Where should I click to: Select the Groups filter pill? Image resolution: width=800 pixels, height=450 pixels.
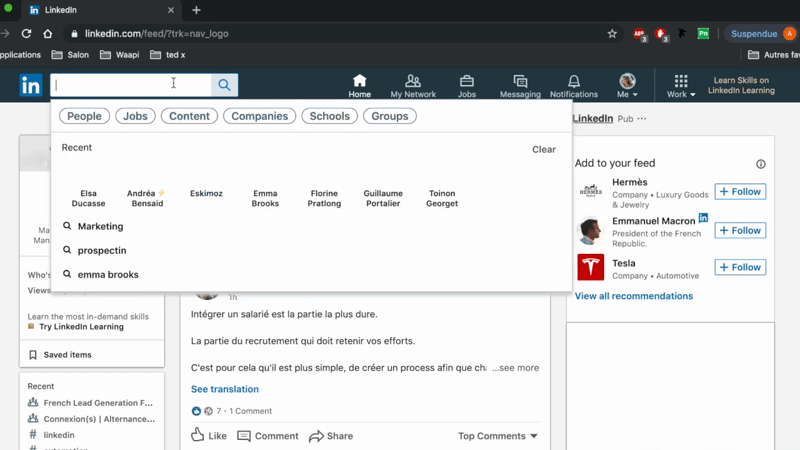click(x=390, y=116)
